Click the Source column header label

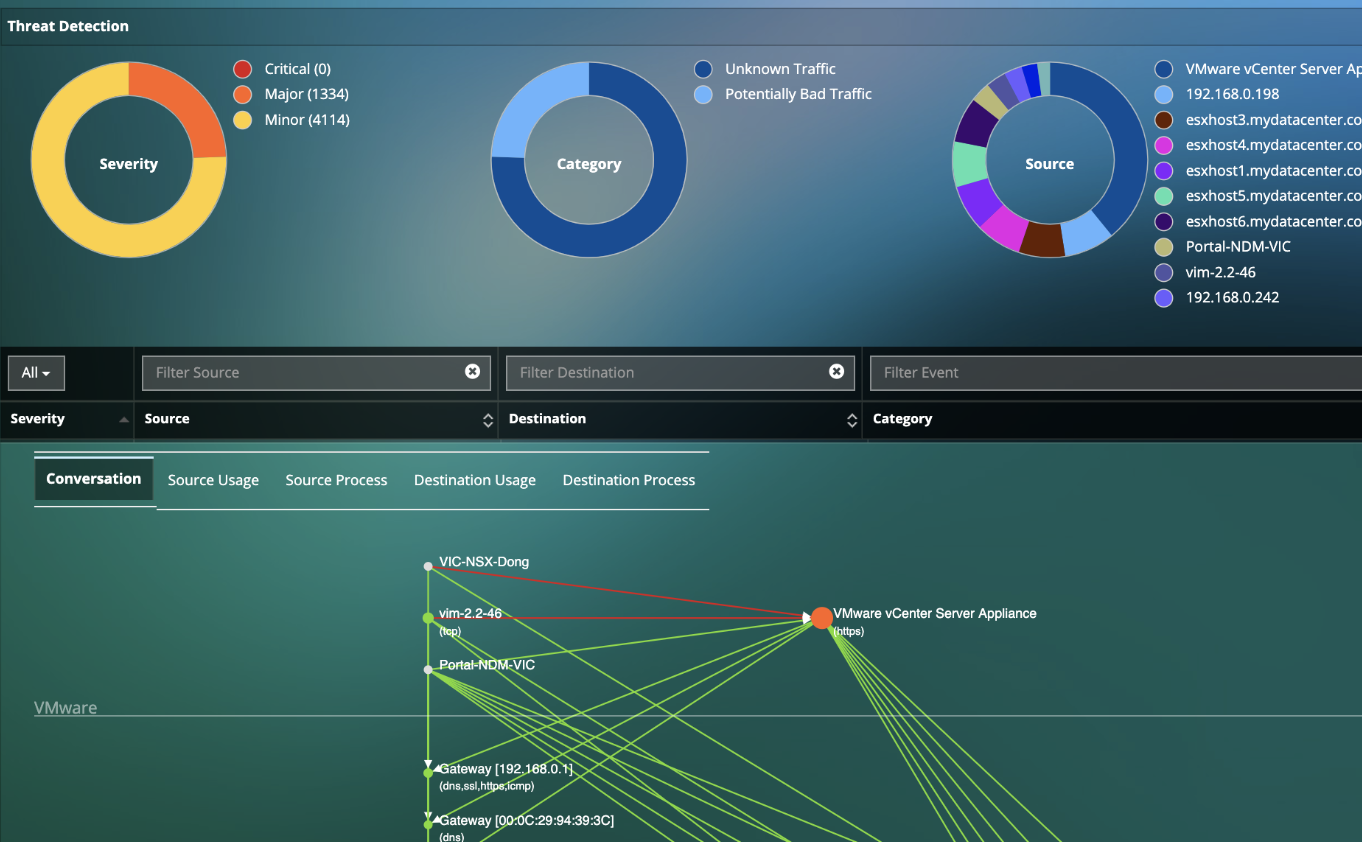pyautogui.click(x=167, y=419)
